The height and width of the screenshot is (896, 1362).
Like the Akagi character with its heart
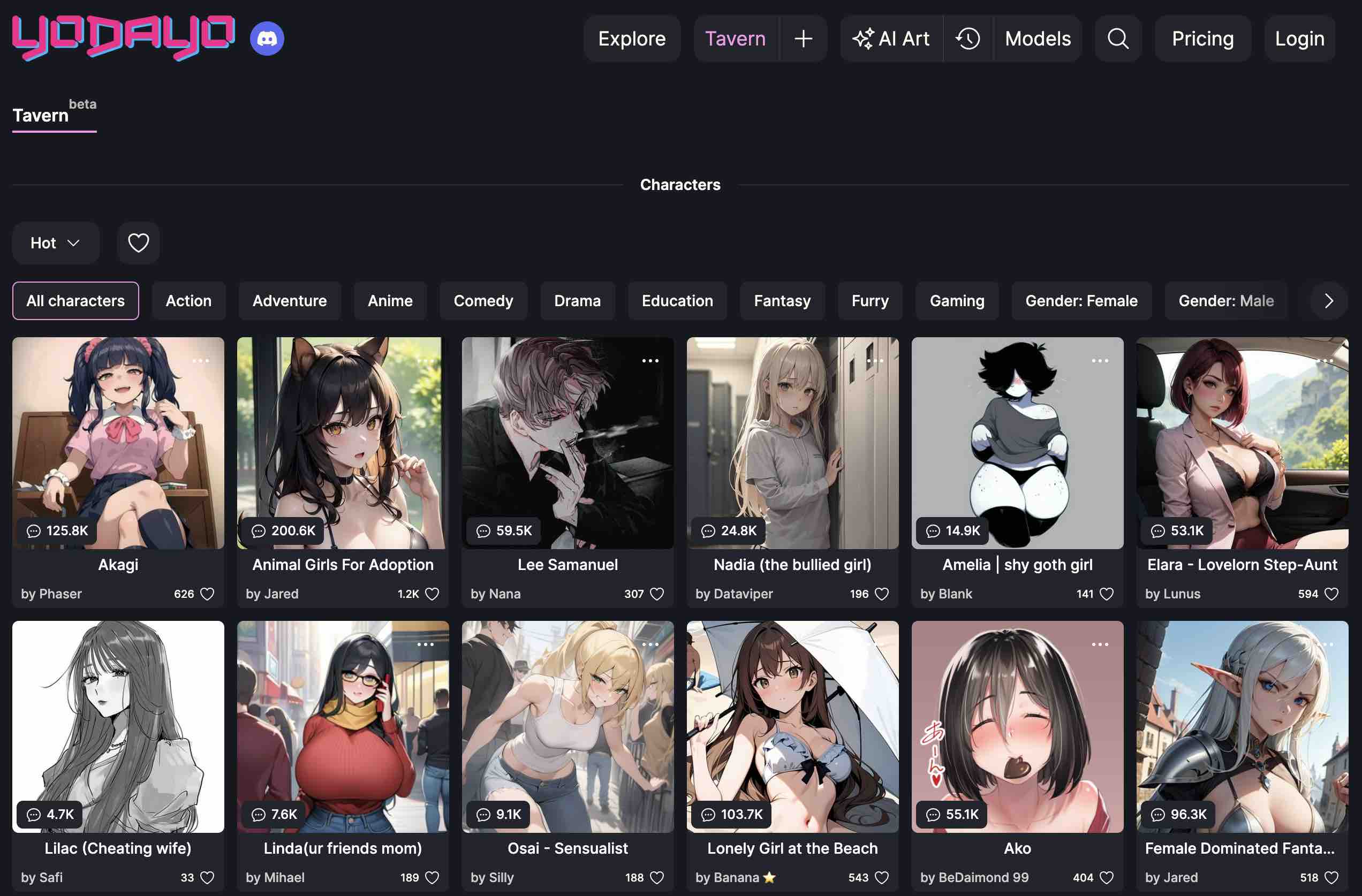point(207,594)
